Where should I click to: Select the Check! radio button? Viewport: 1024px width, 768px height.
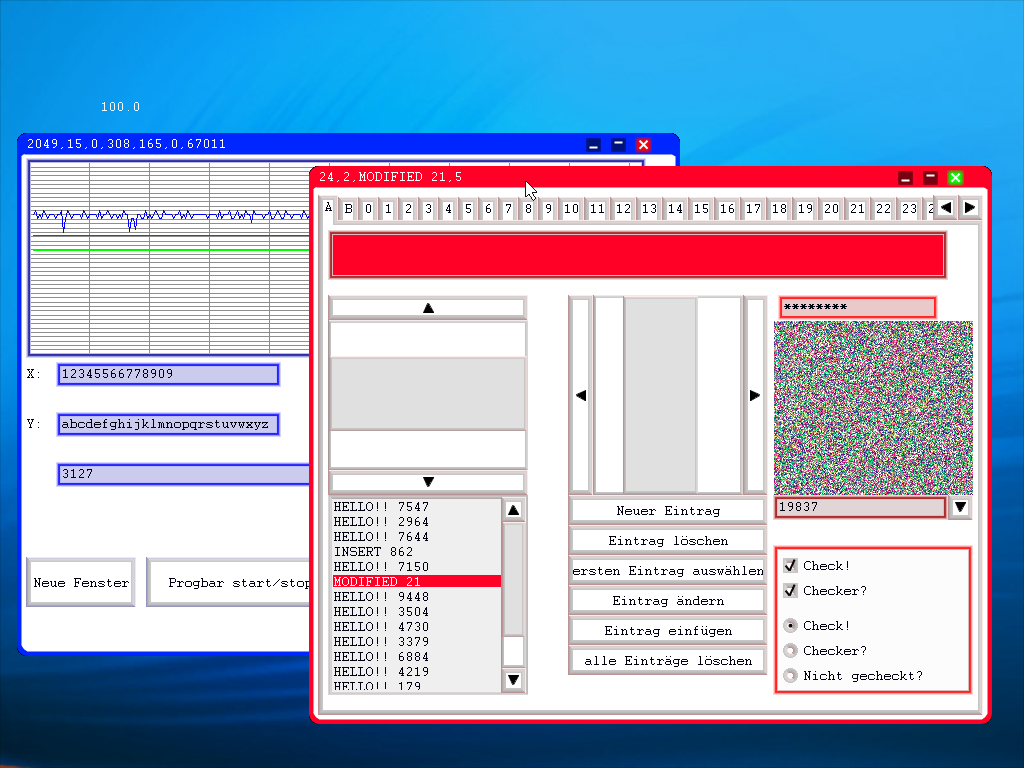790,626
